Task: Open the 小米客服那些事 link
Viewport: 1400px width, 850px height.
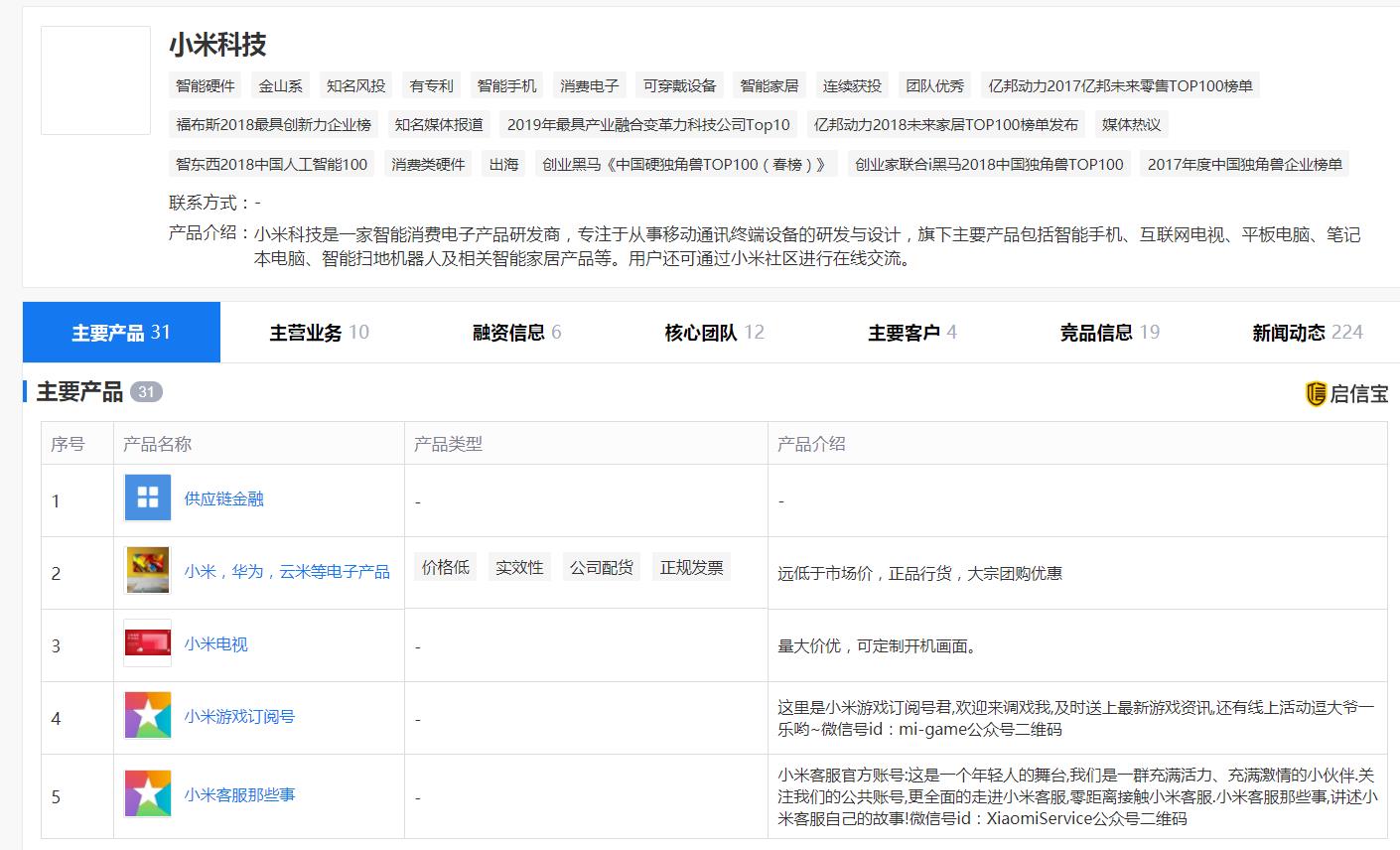Action: tap(239, 794)
